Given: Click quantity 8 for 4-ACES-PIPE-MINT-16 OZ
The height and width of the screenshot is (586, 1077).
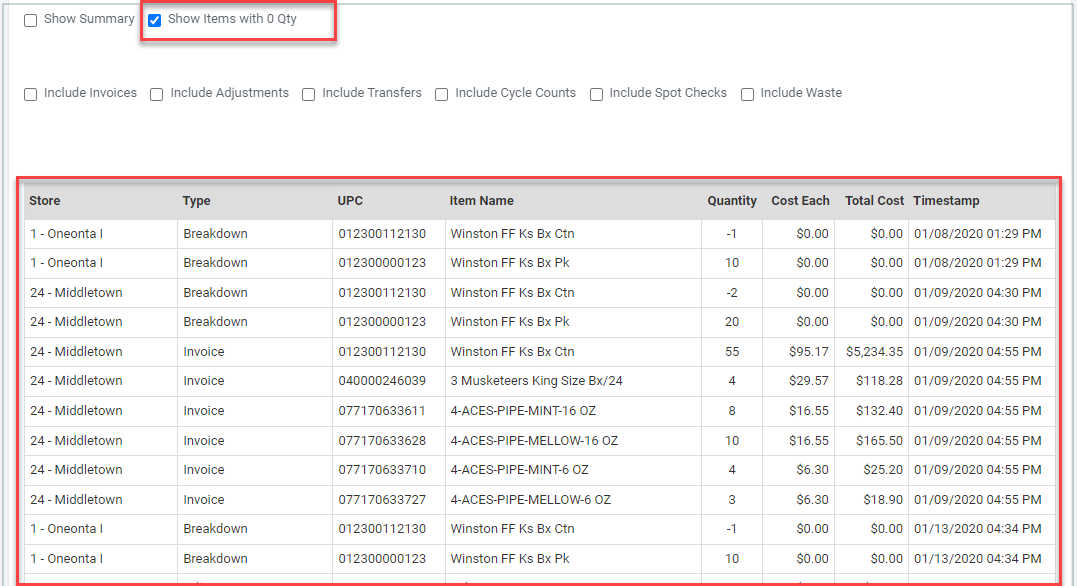Looking at the screenshot, I should pos(732,411).
